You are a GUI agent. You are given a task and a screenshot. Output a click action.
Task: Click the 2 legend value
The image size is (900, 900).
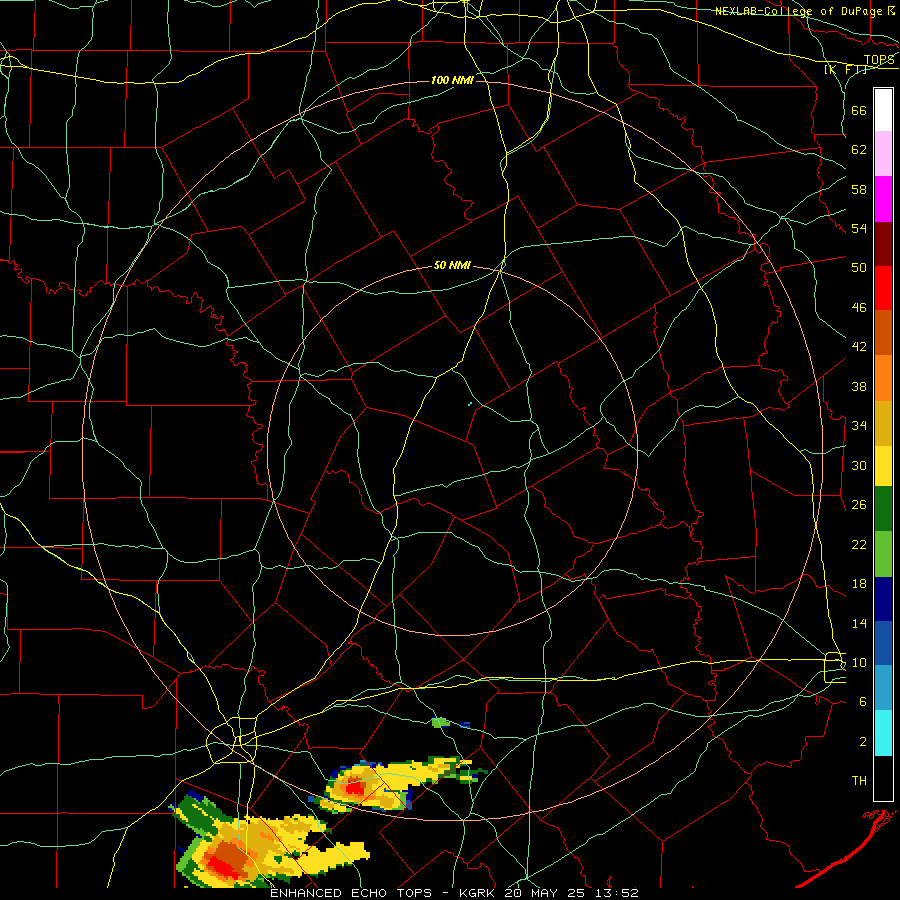click(x=863, y=742)
